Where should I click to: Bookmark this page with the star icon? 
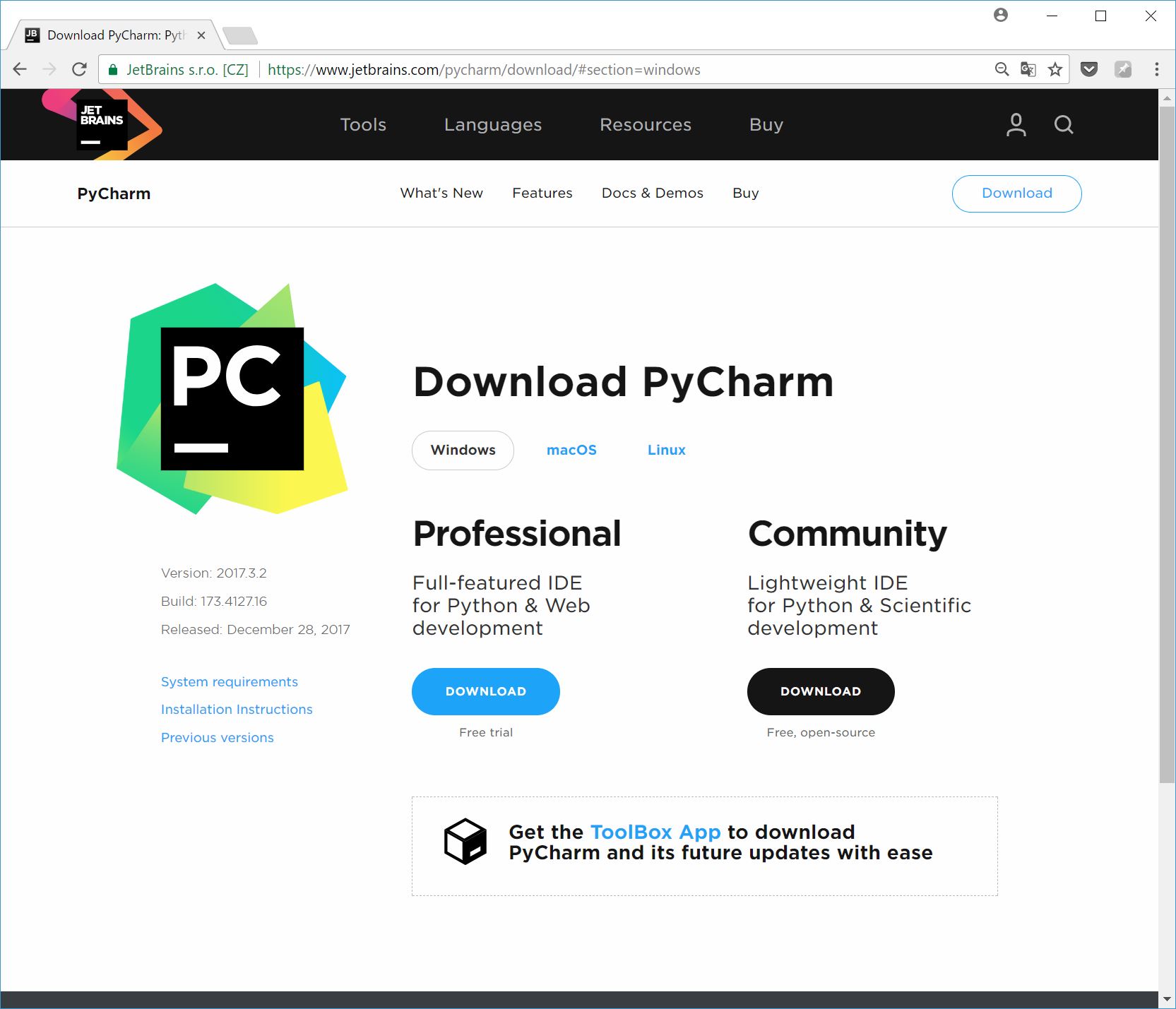1055,69
